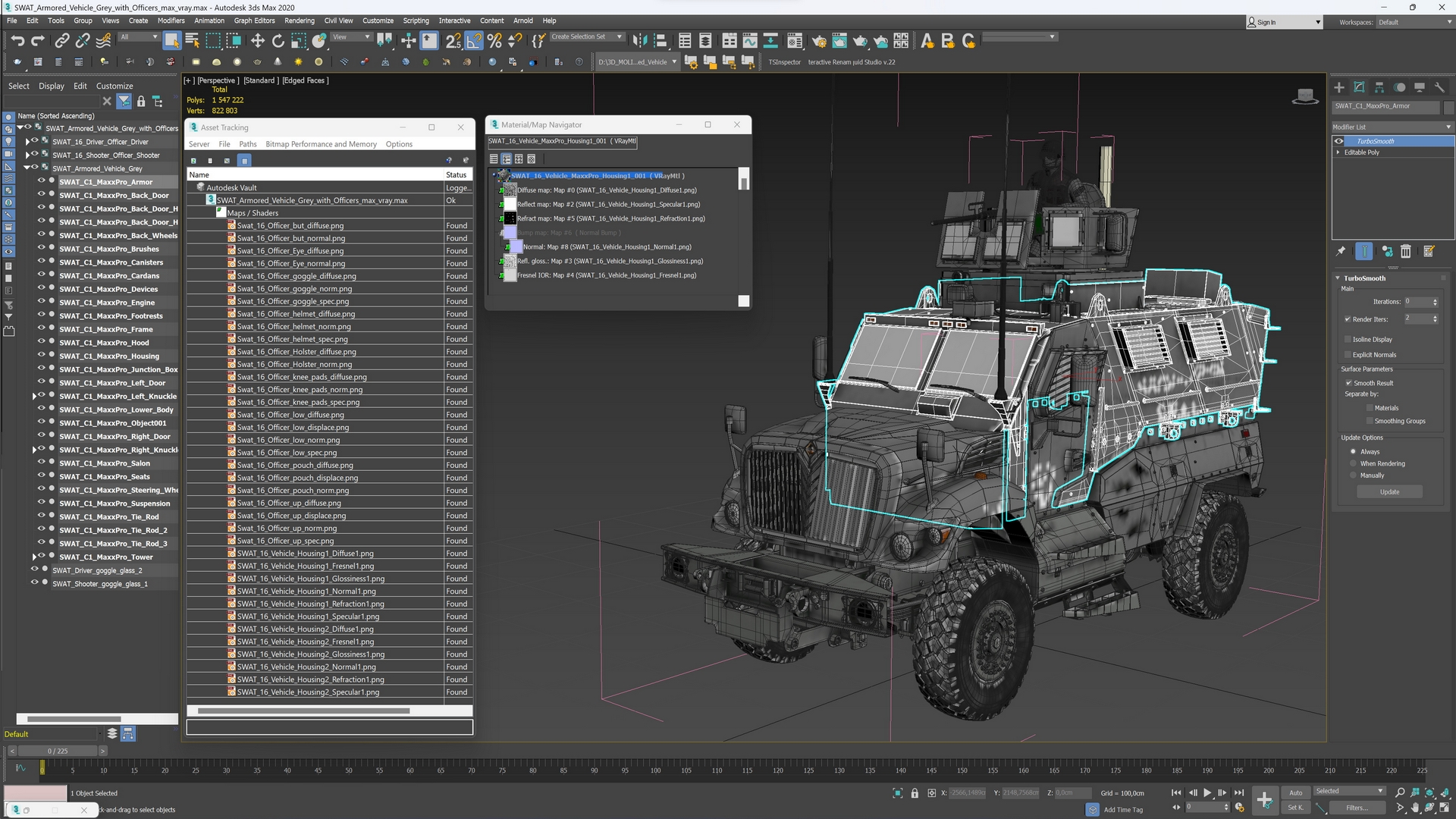Image resolution: width=1456 pixels, height=819 pixels.
Task: Collapse the SWAT_Armored_Vehicle_Grey group
Action: (27, 168)
